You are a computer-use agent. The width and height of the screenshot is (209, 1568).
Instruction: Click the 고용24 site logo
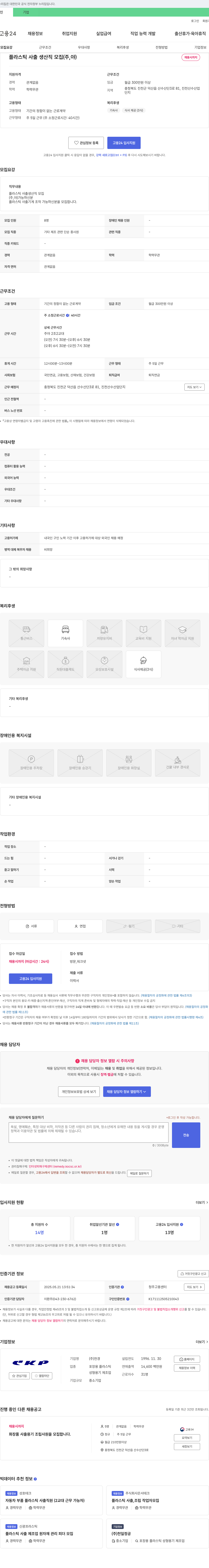click(x=8, y=33)
